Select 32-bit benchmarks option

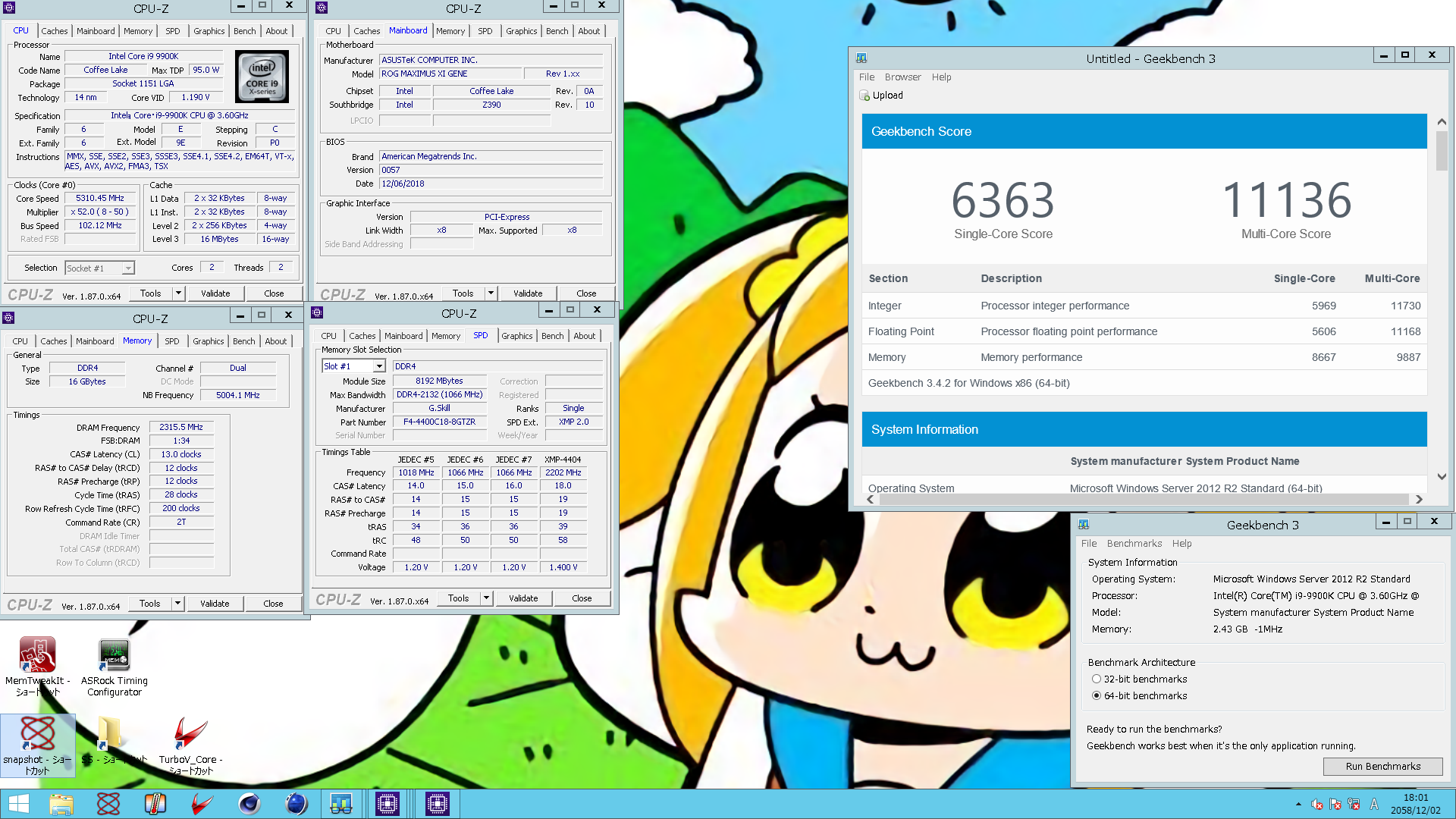tap(1096, 679)
